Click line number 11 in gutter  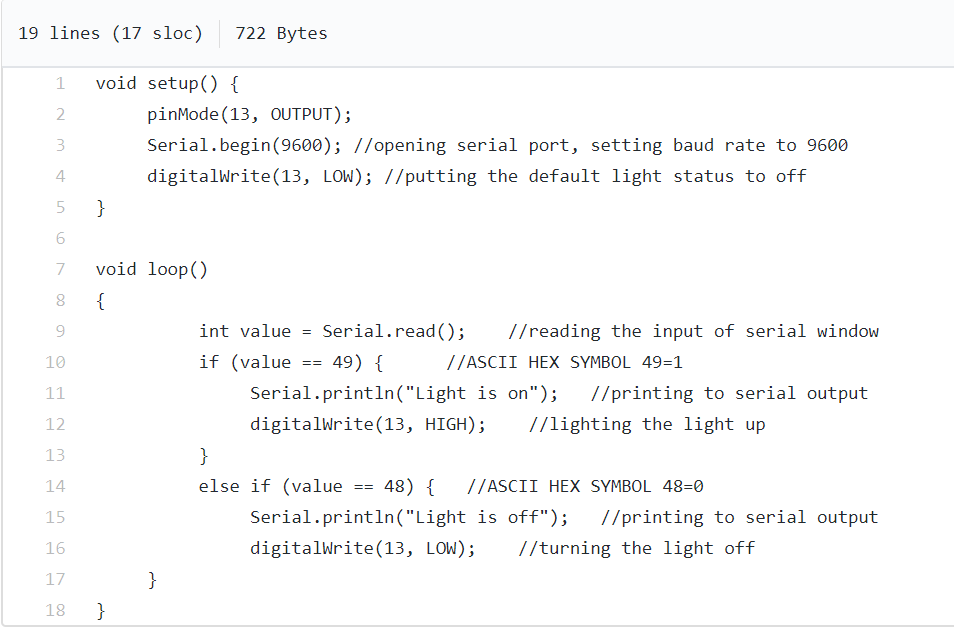[x=55, y=393]
